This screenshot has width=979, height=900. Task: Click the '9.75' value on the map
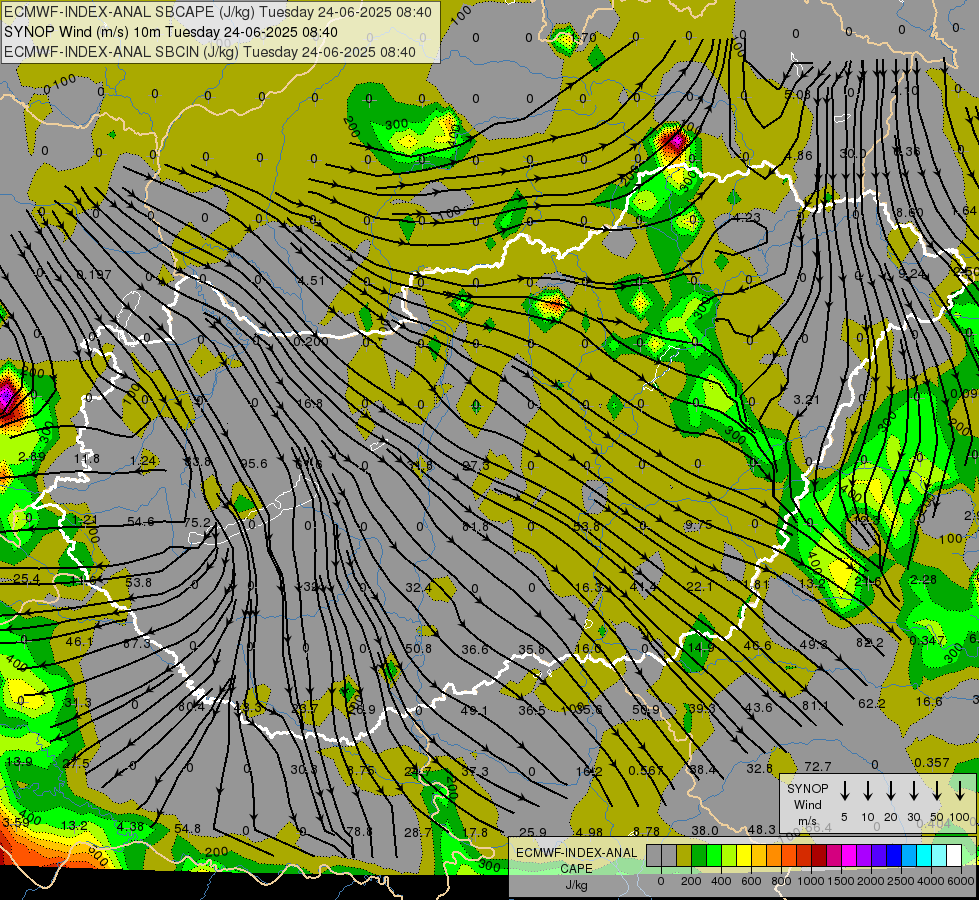pos(699,525)
